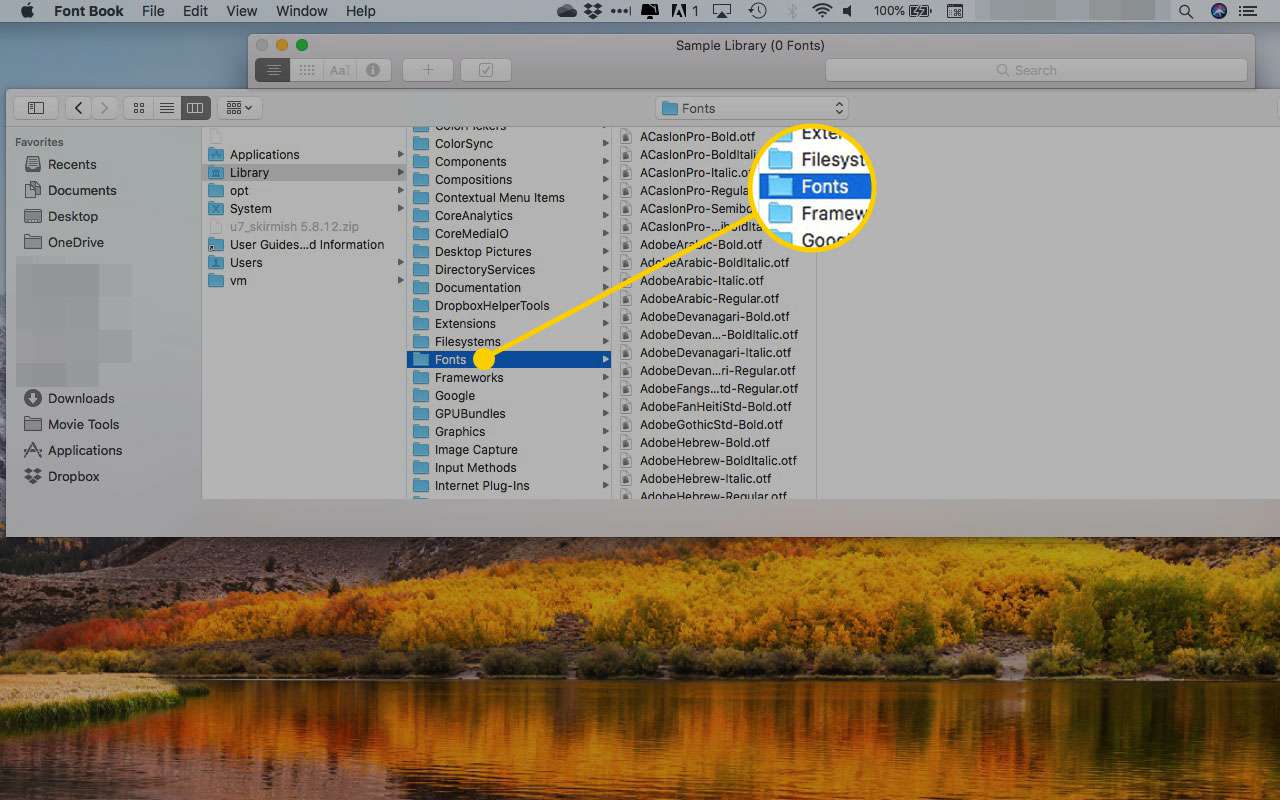Switch to list view in file dialog
Image resolution: width=1280 pixels, height=800 pixels.
[x=167, y=108]
